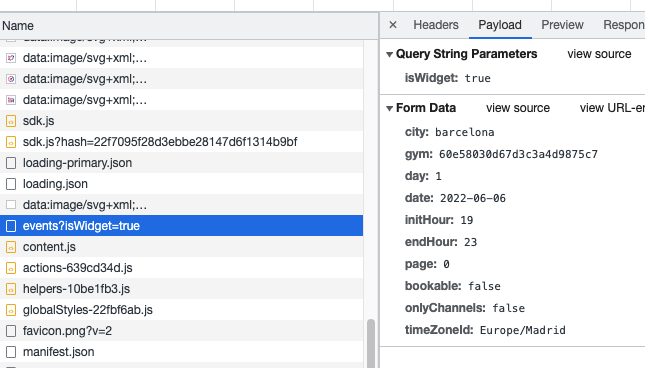Click view source for Query String Parameters
645x368 pixels.
pos(599,54)
